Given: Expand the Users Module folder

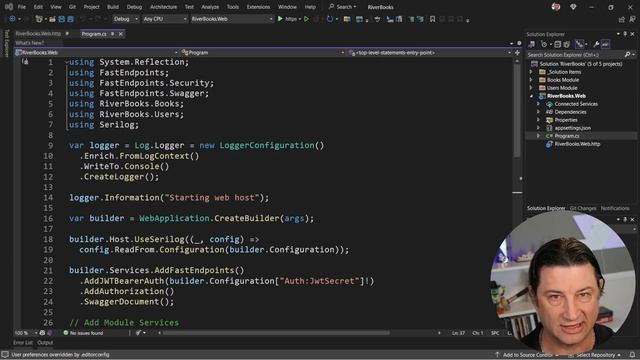Looking at the screenshot, I should [x=531, y=88].
